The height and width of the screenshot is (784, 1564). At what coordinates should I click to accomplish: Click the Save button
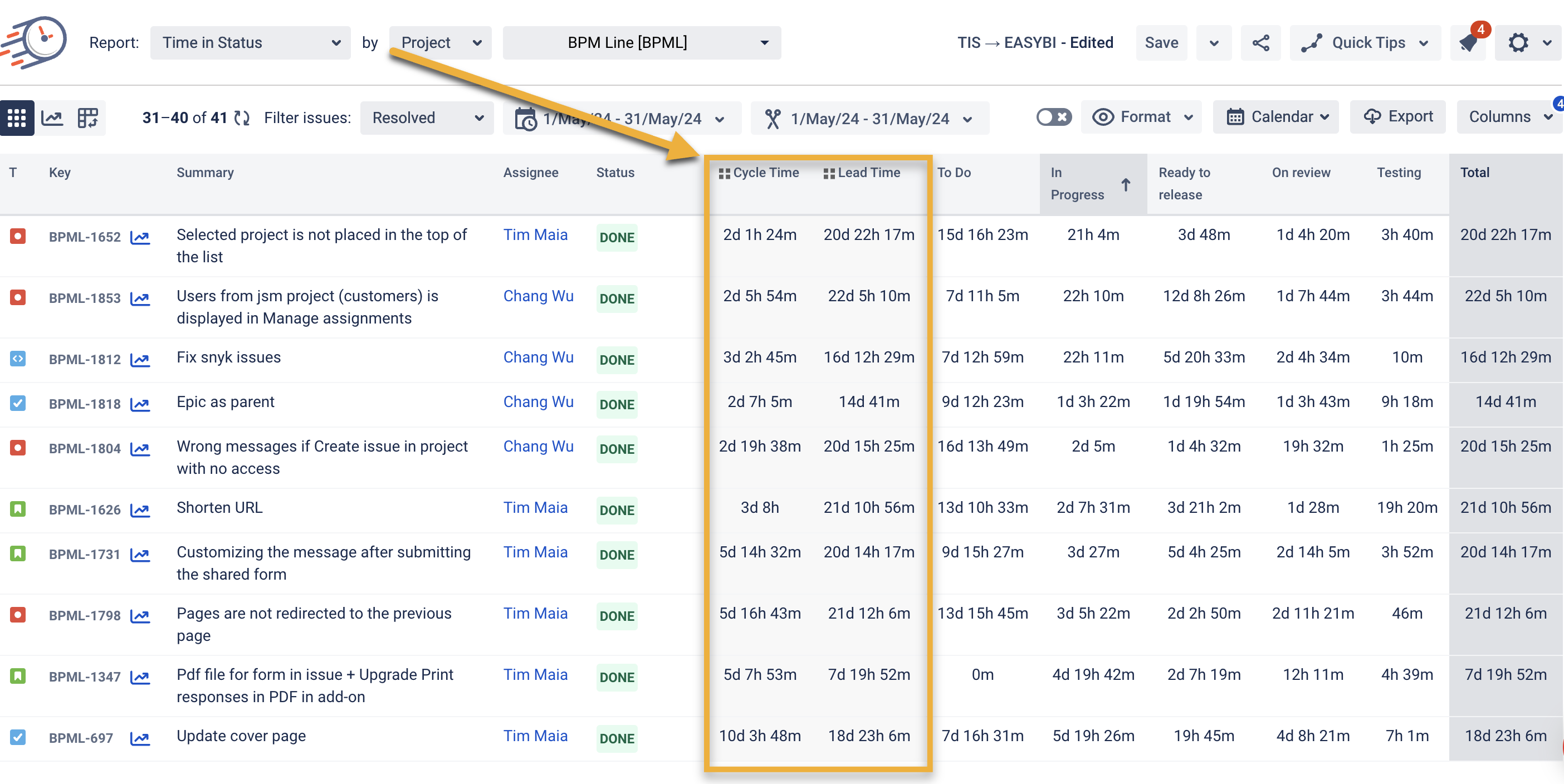click(x=1161, y=42)
